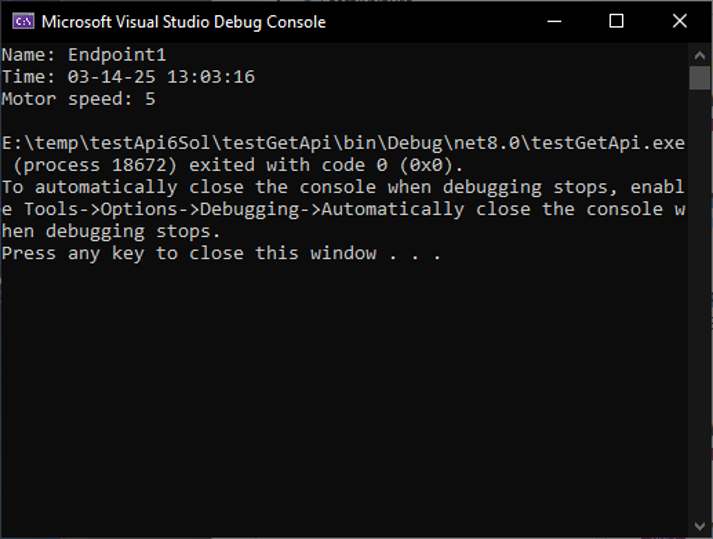
Task: Click the Microsoft Visual Studio Debug Console title
Action: point(183,21)
